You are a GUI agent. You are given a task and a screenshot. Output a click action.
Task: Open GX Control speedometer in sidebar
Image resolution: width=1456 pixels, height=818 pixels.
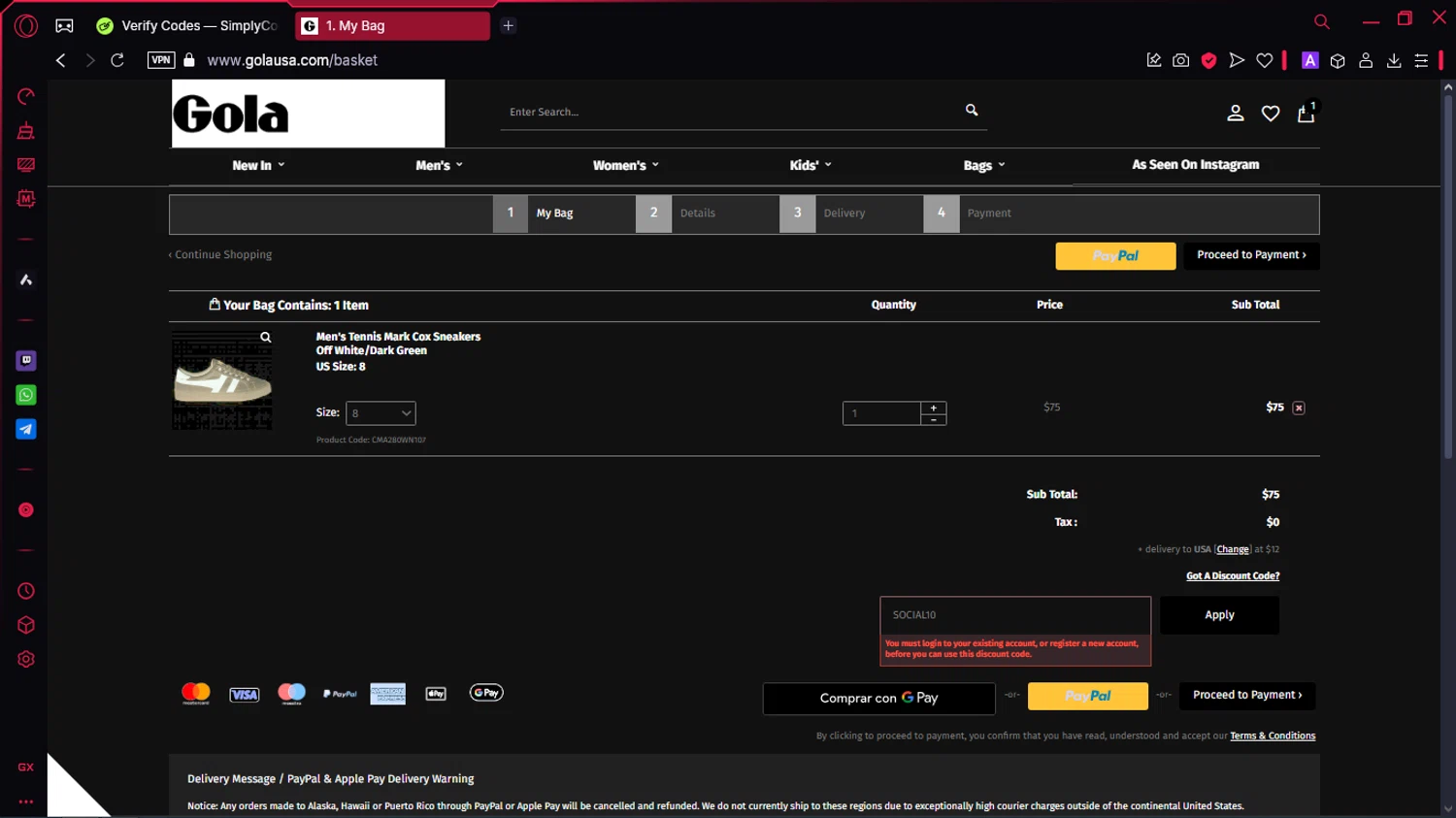point(26,96)
